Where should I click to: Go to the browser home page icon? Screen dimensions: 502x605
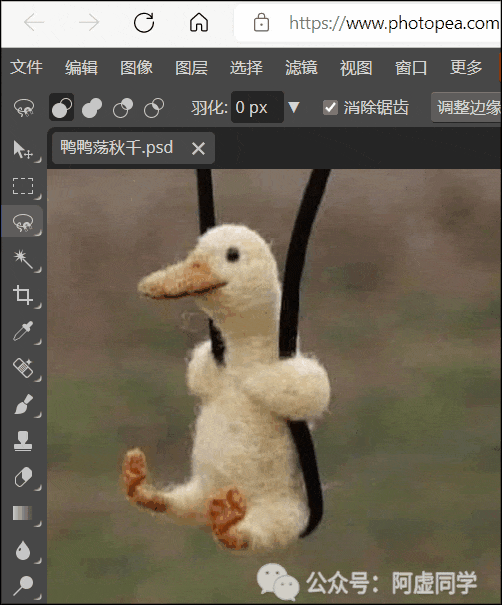(199, 22)
